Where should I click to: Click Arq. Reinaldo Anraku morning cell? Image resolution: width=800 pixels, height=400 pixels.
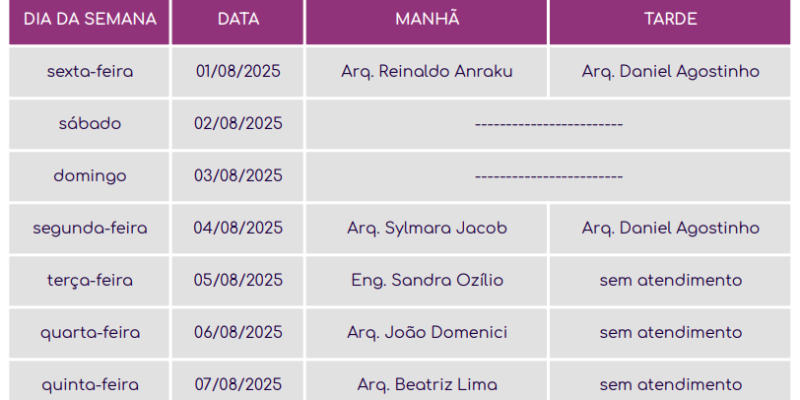click(x=427, y=72)
